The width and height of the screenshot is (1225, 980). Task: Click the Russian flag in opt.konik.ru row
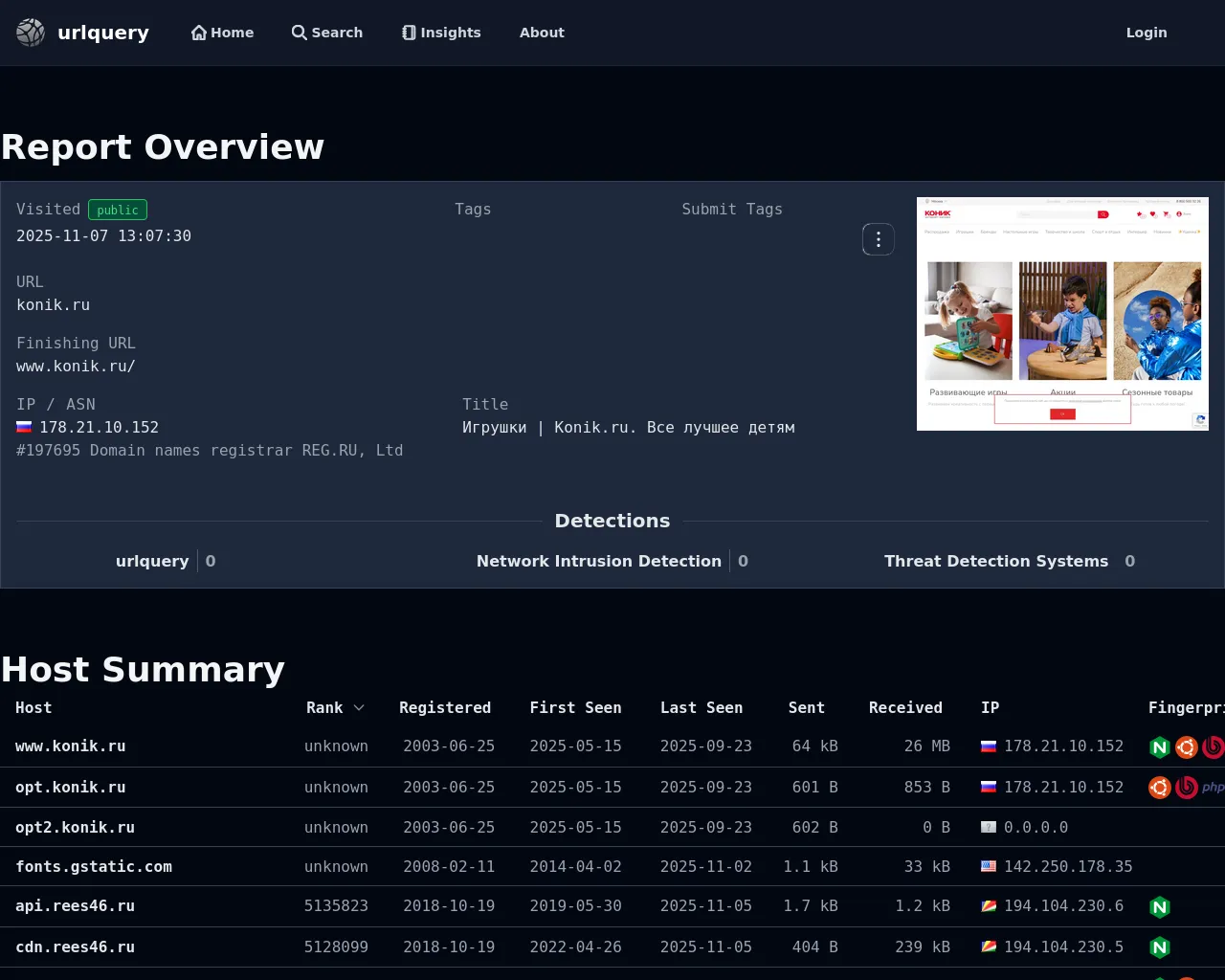tap(989, 787)
